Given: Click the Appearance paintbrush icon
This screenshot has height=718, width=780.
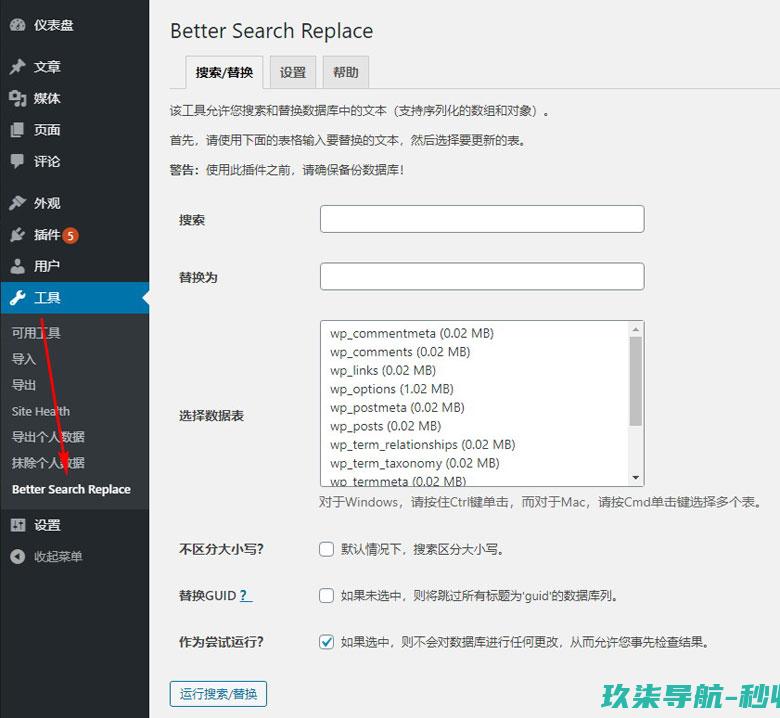Looking at the screenshot, I should click(x=17, y=203).
